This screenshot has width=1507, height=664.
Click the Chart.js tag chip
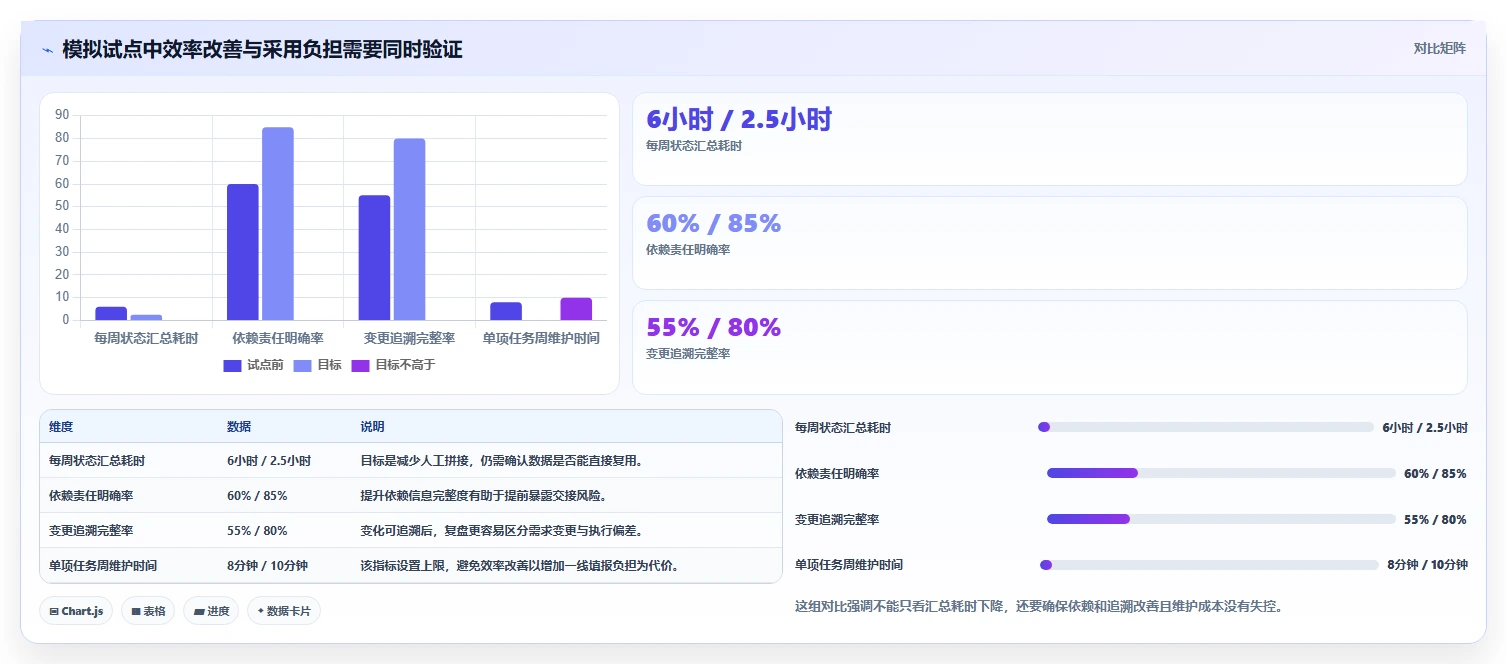pyautogui.click(x=76, y=611)
